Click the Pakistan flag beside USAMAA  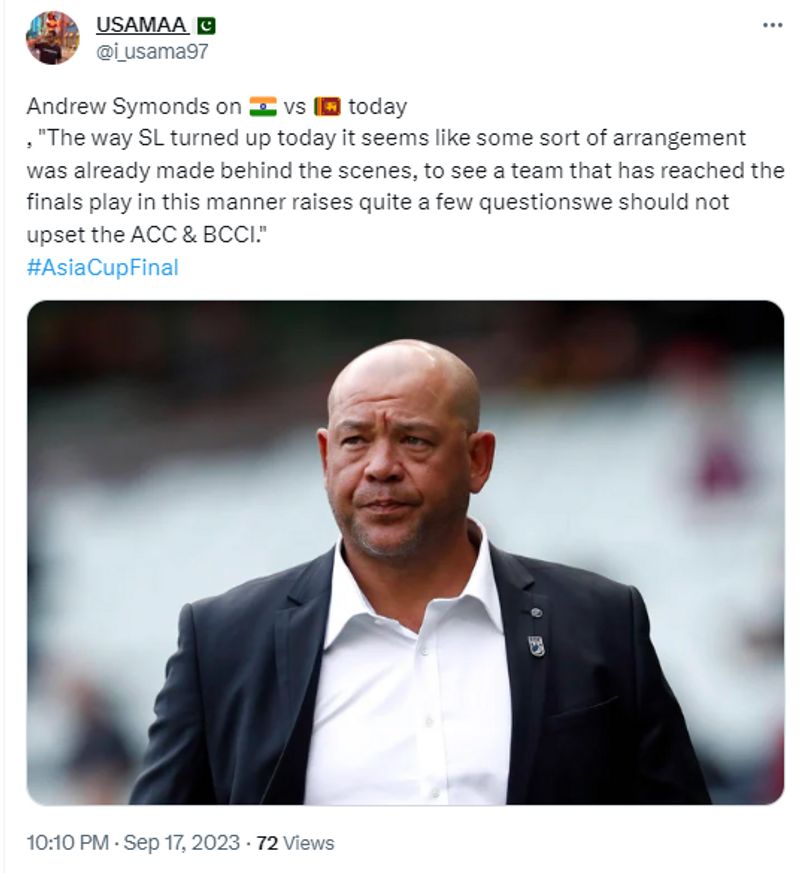coord(206,26)
